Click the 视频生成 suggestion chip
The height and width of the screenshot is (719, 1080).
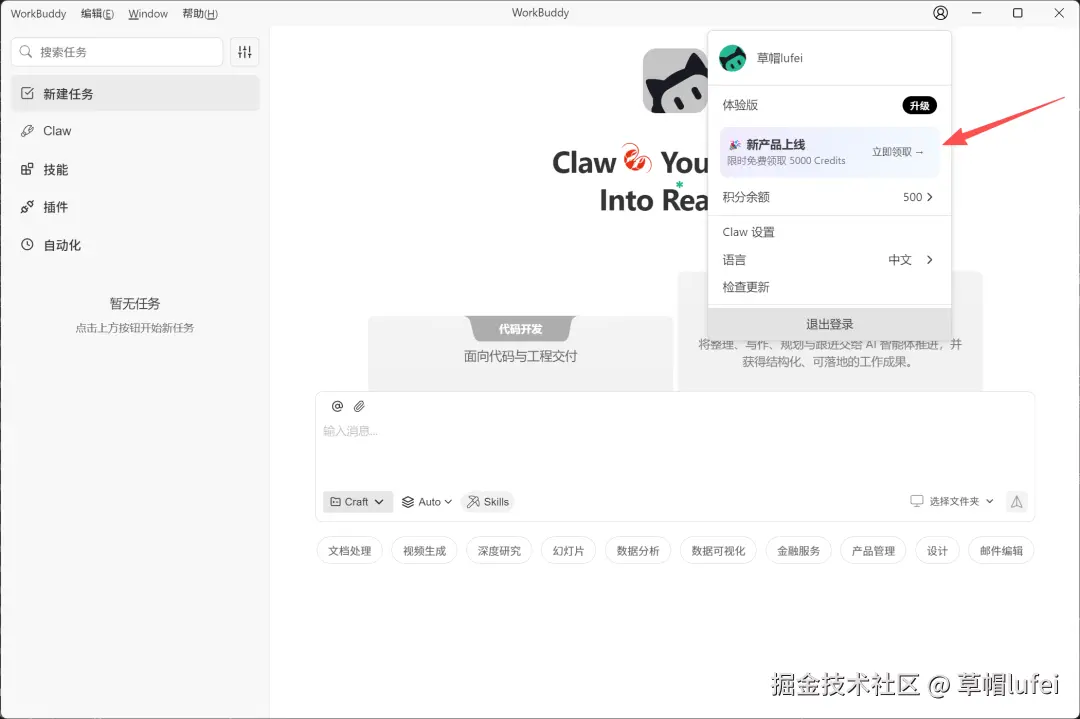[x=424, y=551]
